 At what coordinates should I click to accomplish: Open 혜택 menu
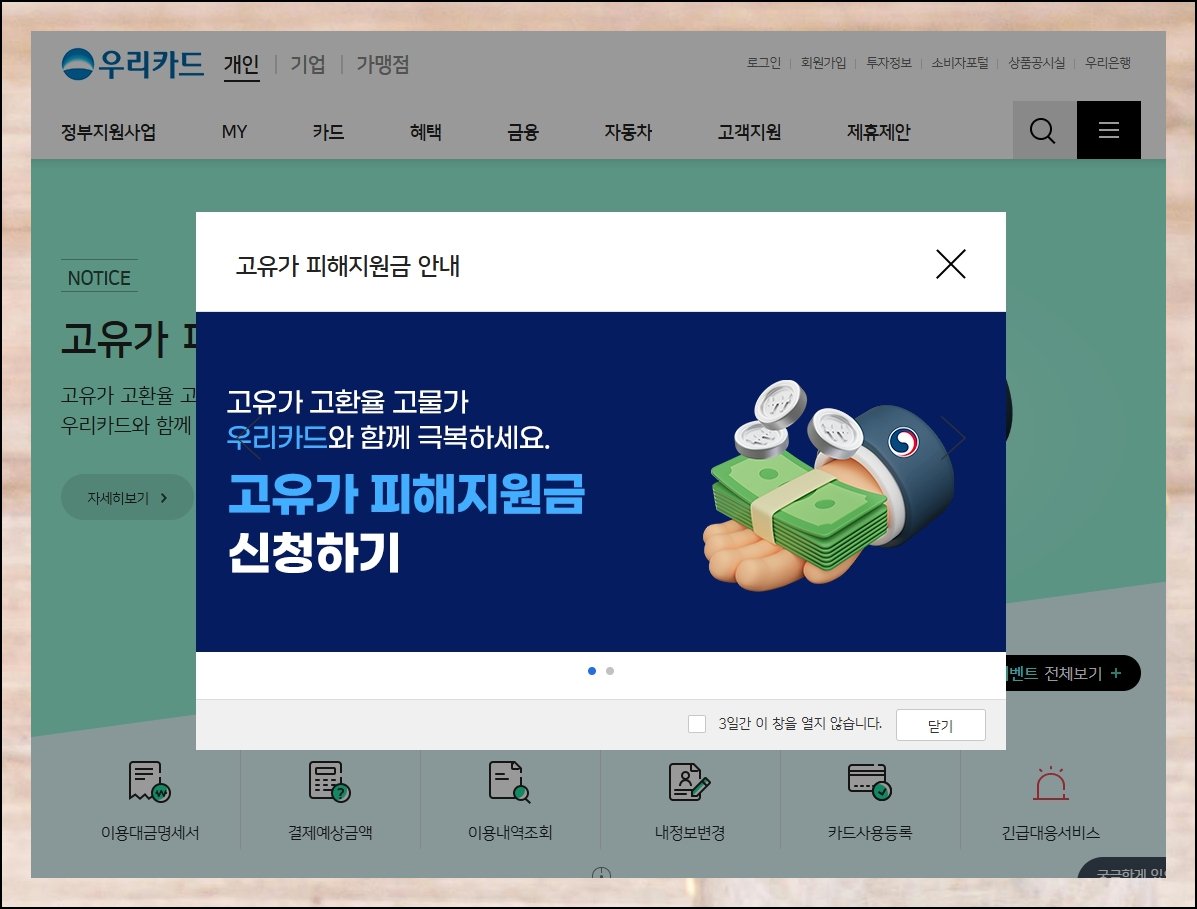tap(426, 132)
